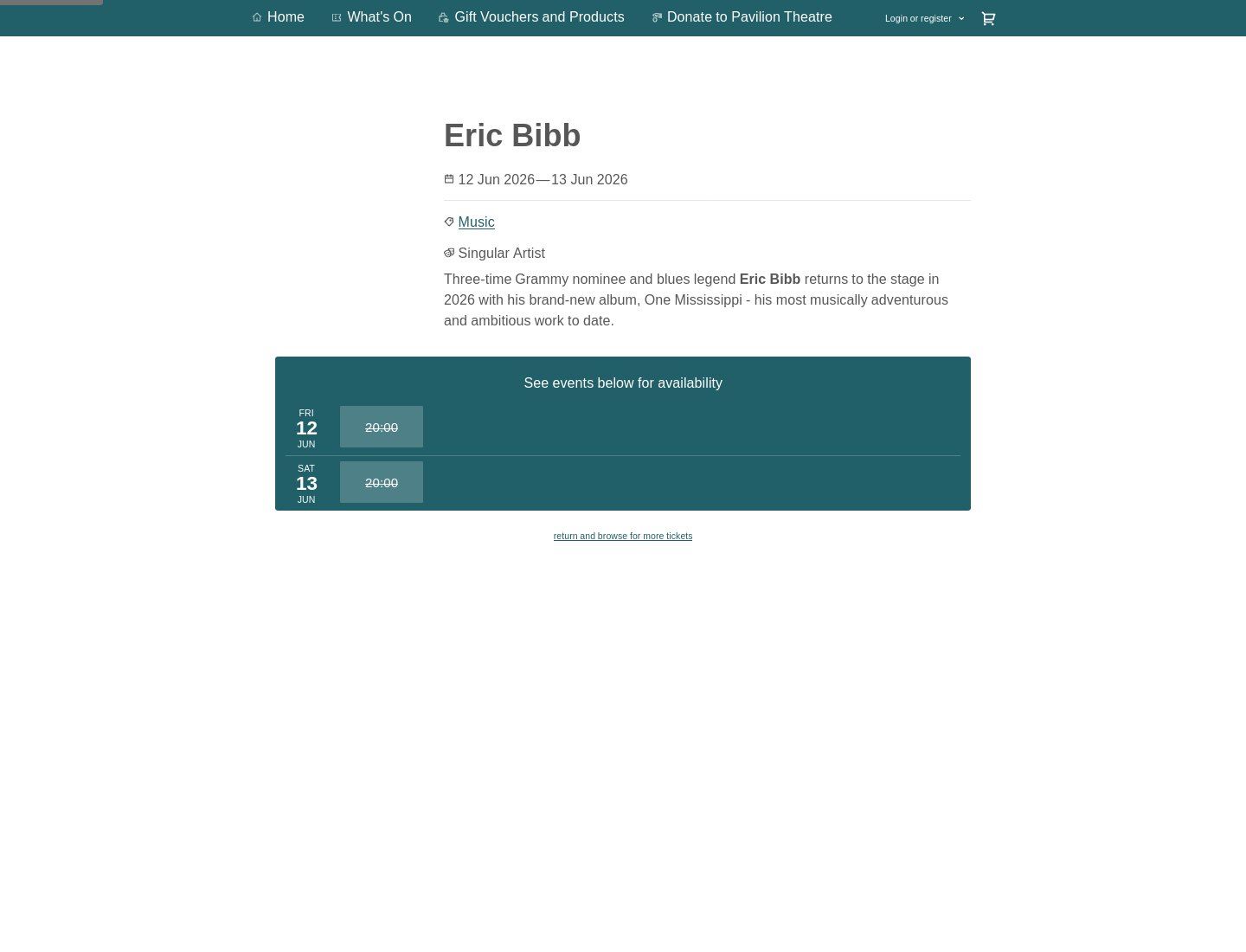This screenshot has height=952, width=1246.
Task: Select the Saturday 13 Jun 20:00 showtime
Action: click(x=382, y=482)
